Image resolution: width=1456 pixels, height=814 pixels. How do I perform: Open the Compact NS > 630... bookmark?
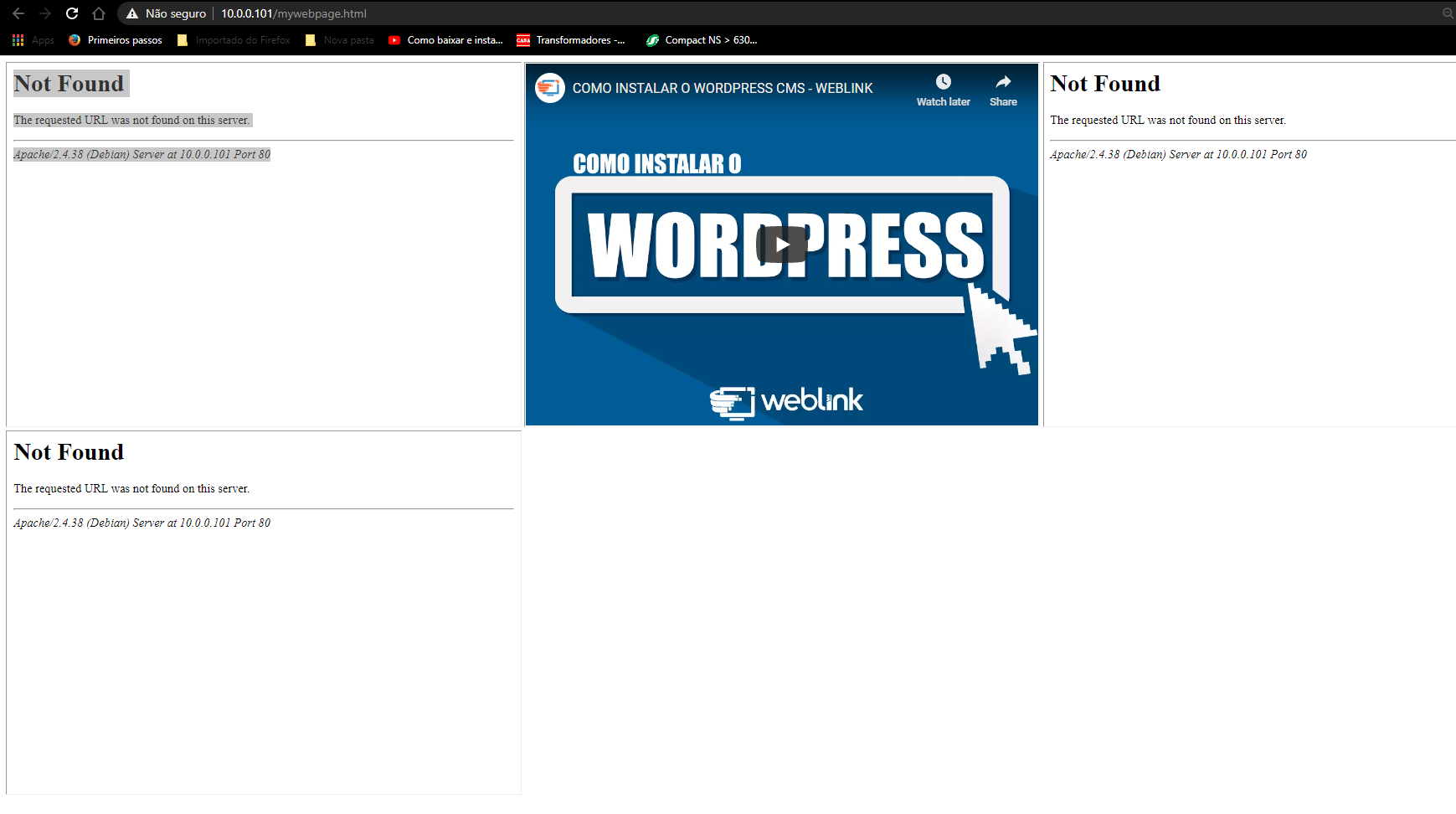point(702,40)
